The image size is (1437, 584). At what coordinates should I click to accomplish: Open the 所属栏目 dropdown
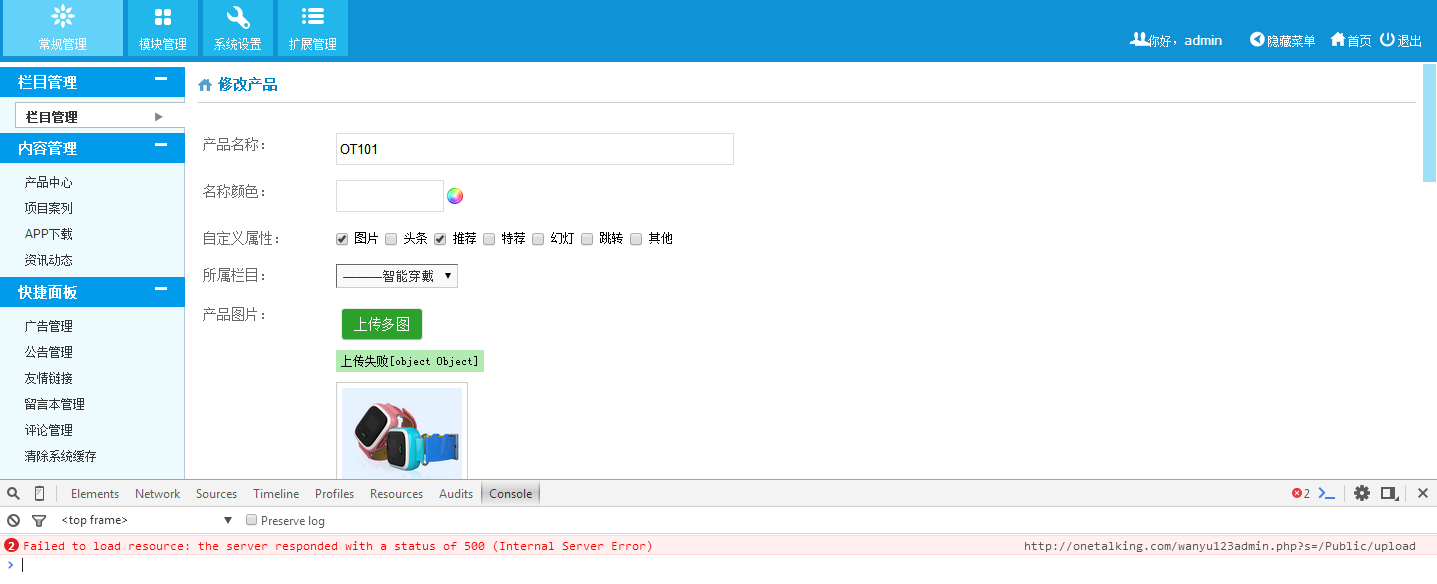pos(397,276)
